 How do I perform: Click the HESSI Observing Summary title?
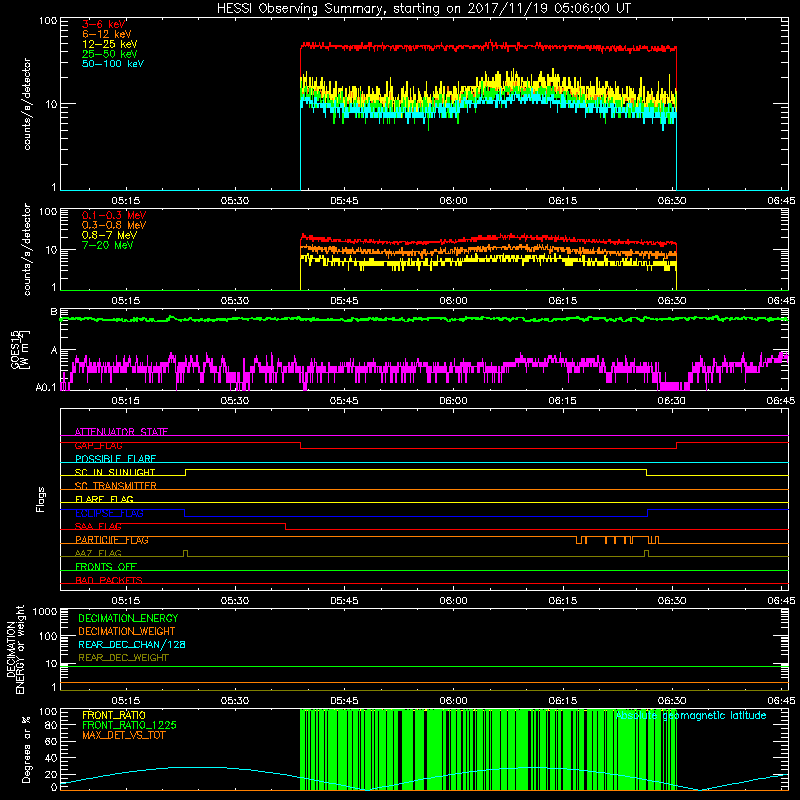pos(423,9)
